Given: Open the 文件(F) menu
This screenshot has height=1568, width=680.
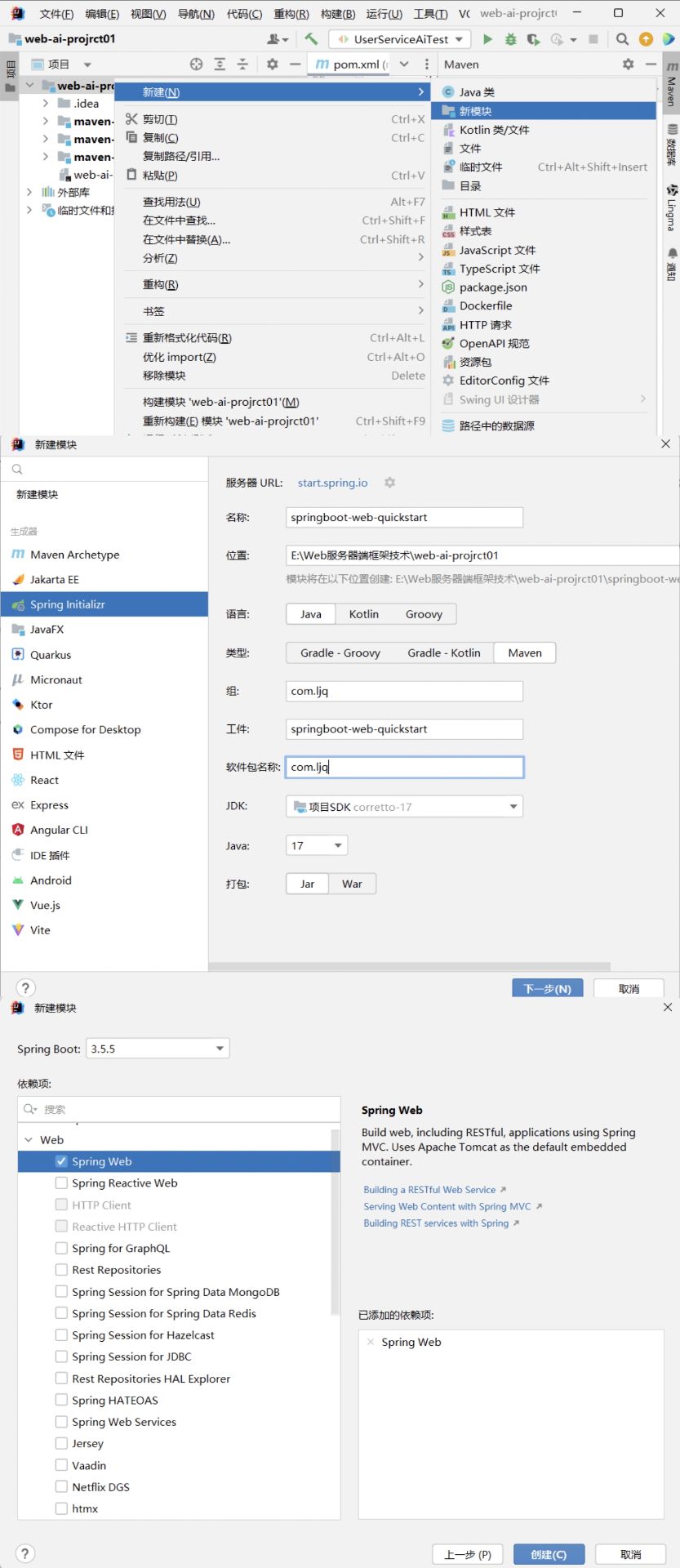Looking at the screenshot, I should [x=56, y=14].
